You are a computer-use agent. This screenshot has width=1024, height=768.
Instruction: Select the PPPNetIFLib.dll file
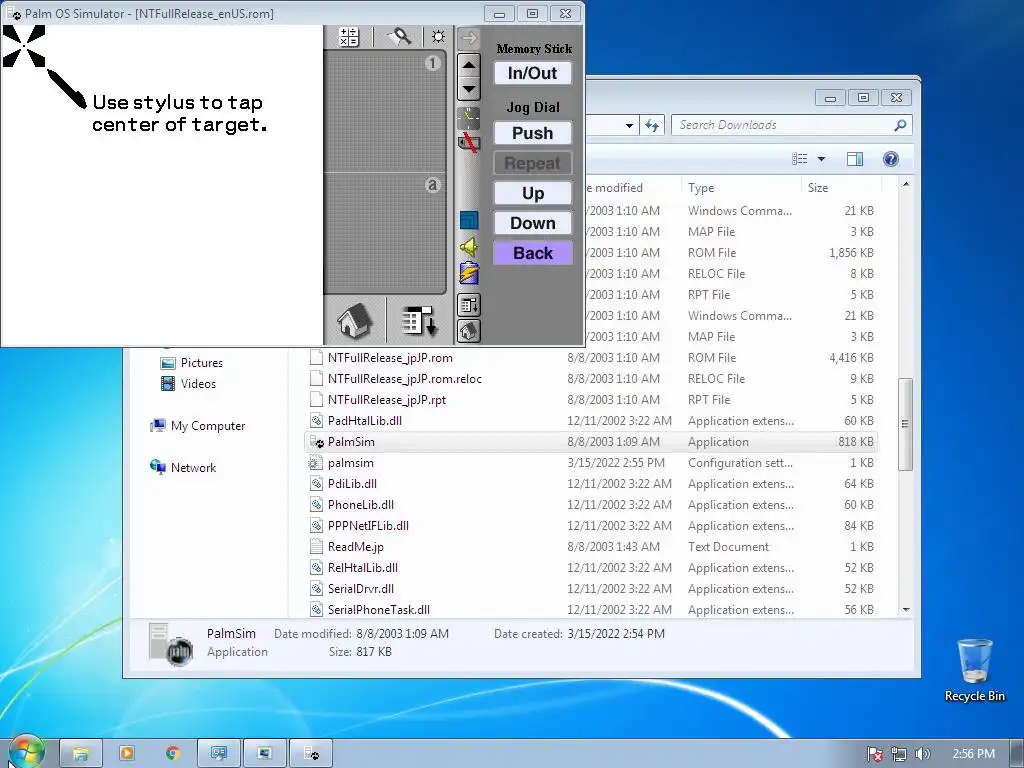point(592,526)
